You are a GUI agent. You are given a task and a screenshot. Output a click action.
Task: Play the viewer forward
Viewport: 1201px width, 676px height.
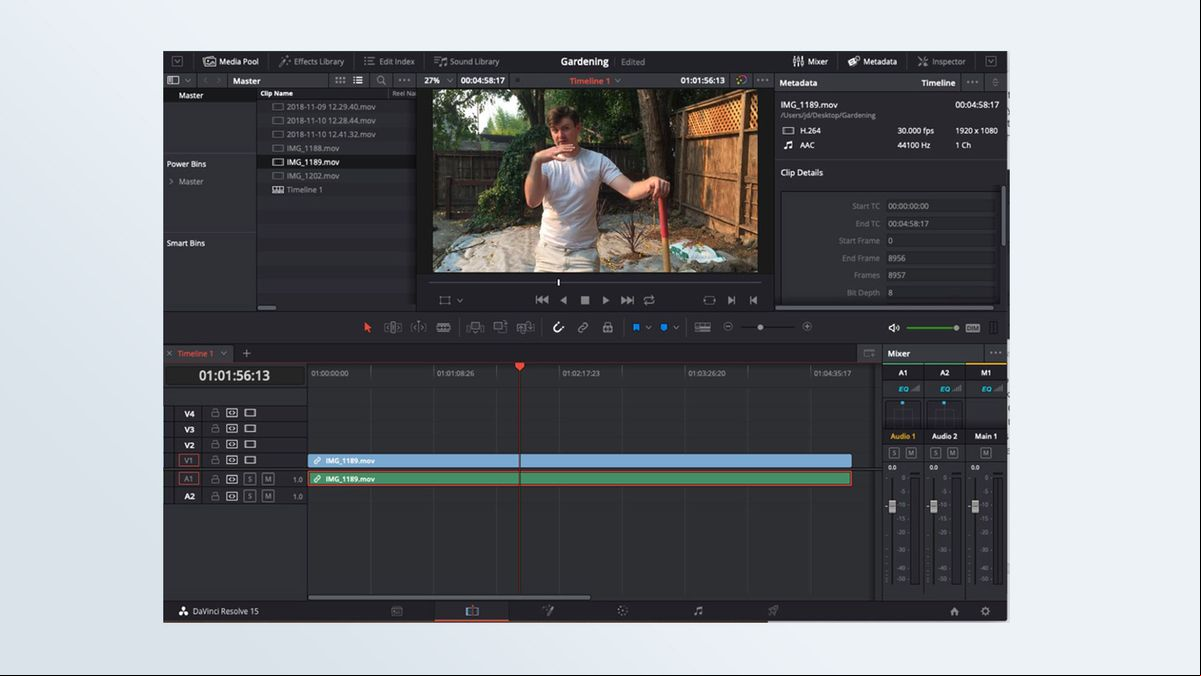(606, 300)
